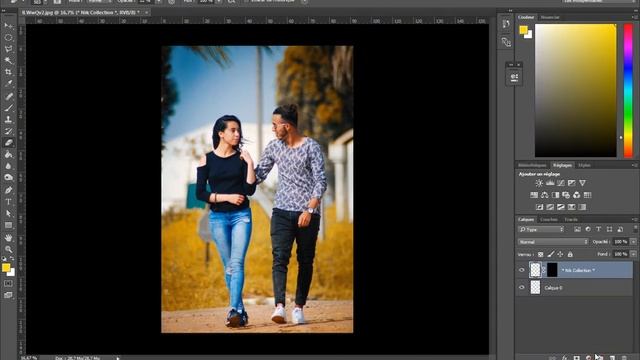
Task: Toggle shape layer filter
Action: point(609,229)
